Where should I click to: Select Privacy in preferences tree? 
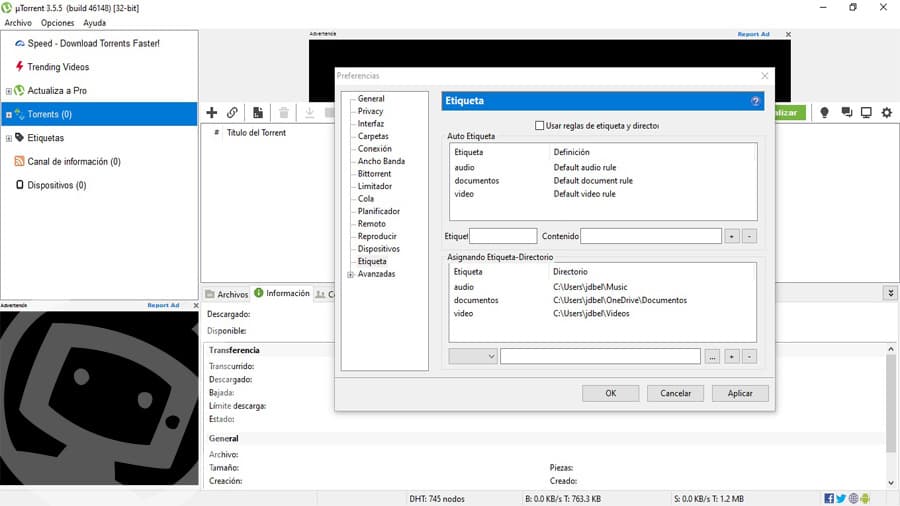[370, 111]
